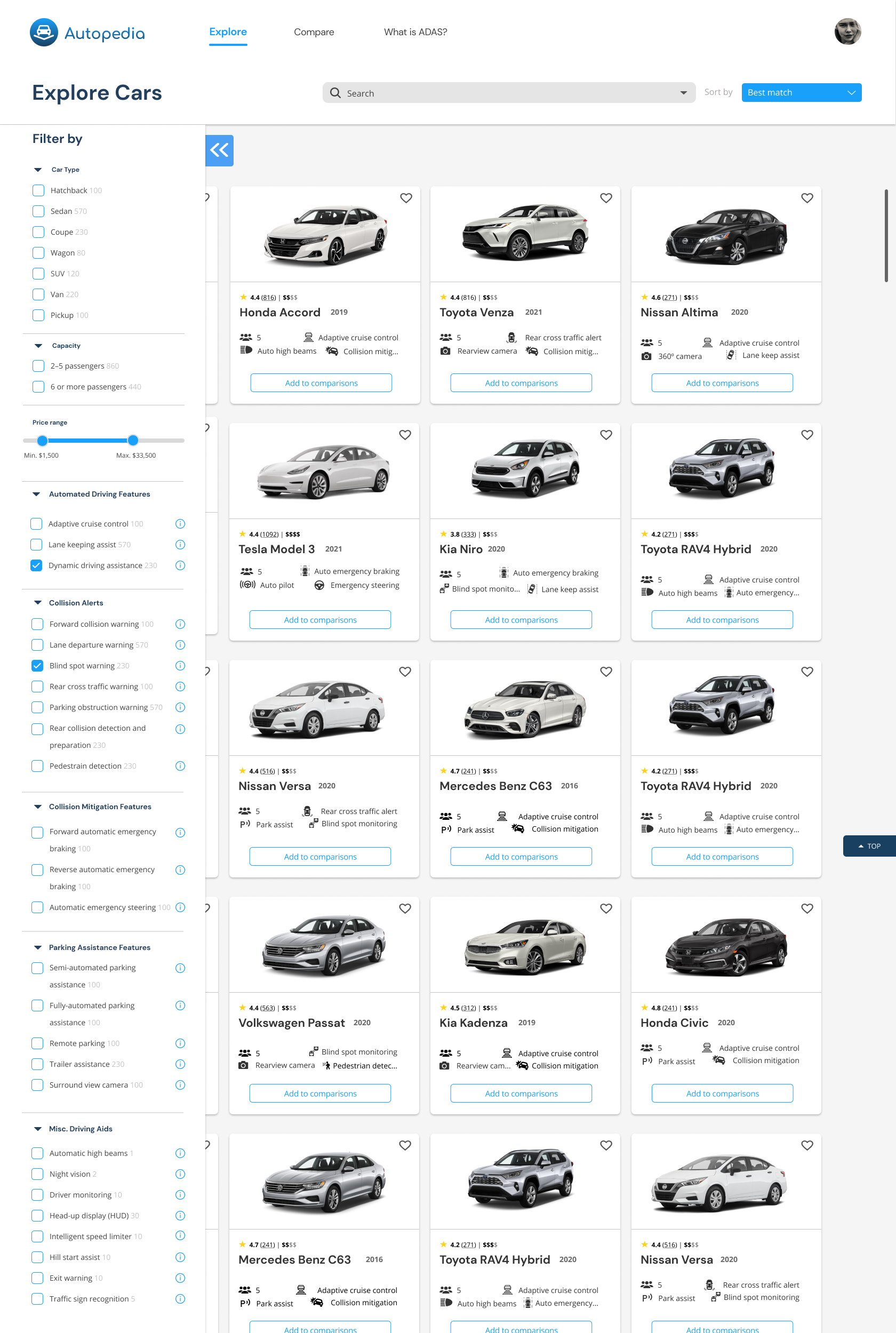This screenshot has height=1333, width=896.
Task: Favorite the Toyota Venza with heart icon
Action: (x=606, y=198)
